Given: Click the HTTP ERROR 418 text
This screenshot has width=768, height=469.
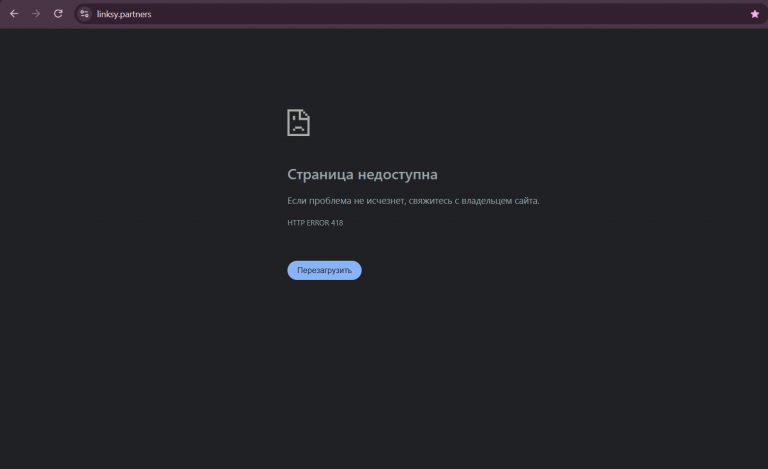Looking at the screenshot, I should (x=315, y=223).
